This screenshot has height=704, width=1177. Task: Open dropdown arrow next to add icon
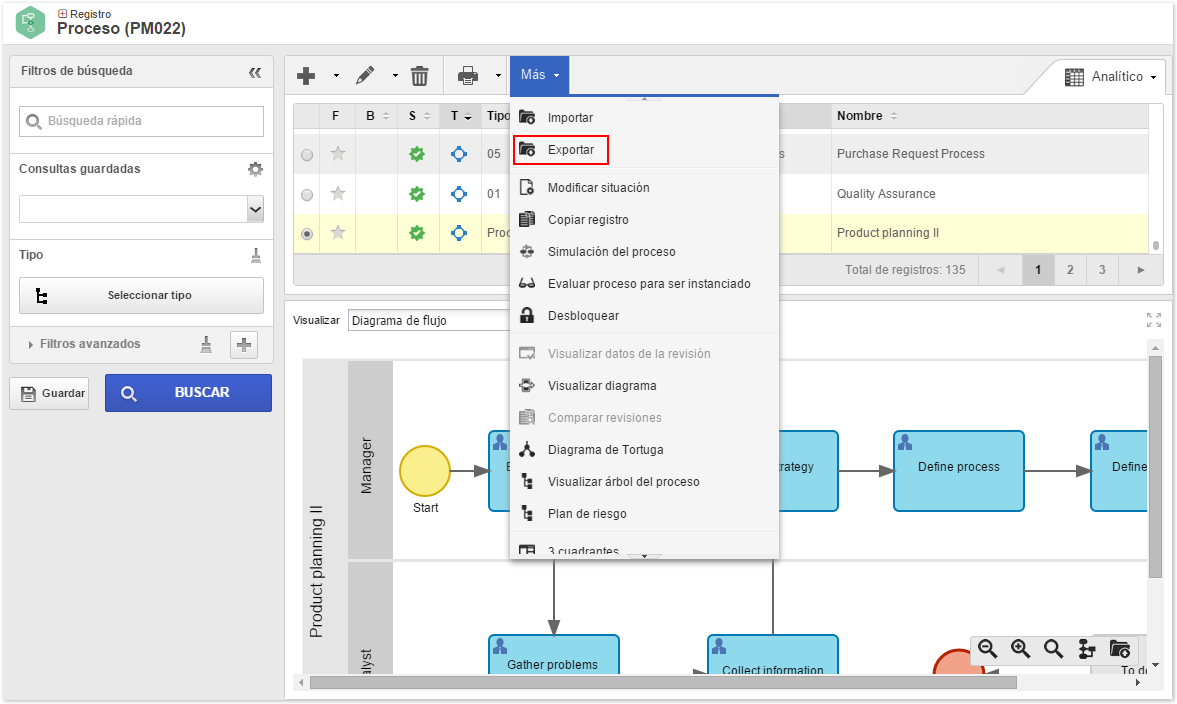[x=336, y=76]
